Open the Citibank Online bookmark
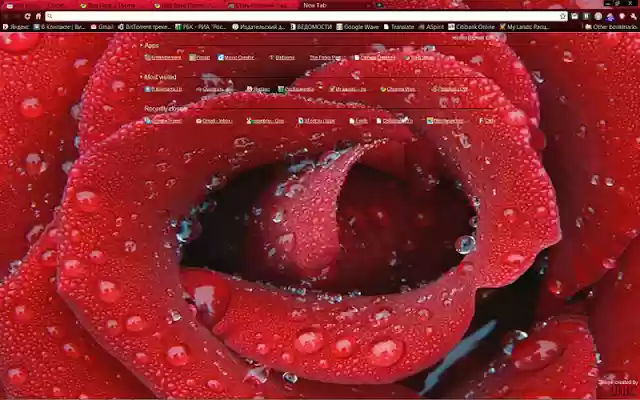 [471, 27]
